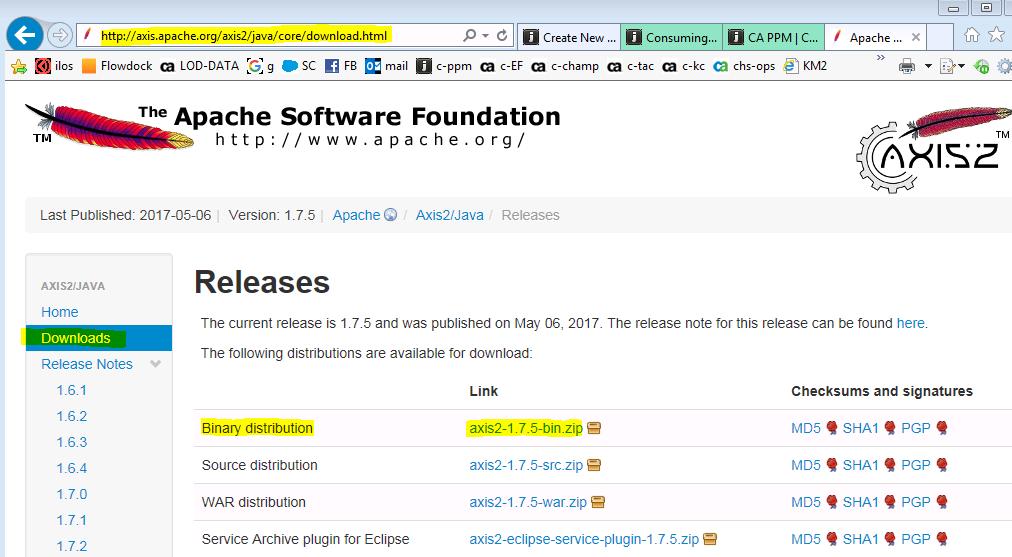Click the Refresh page icon
The height and width of the screenshot is (557, 1012).
point(502,36)
